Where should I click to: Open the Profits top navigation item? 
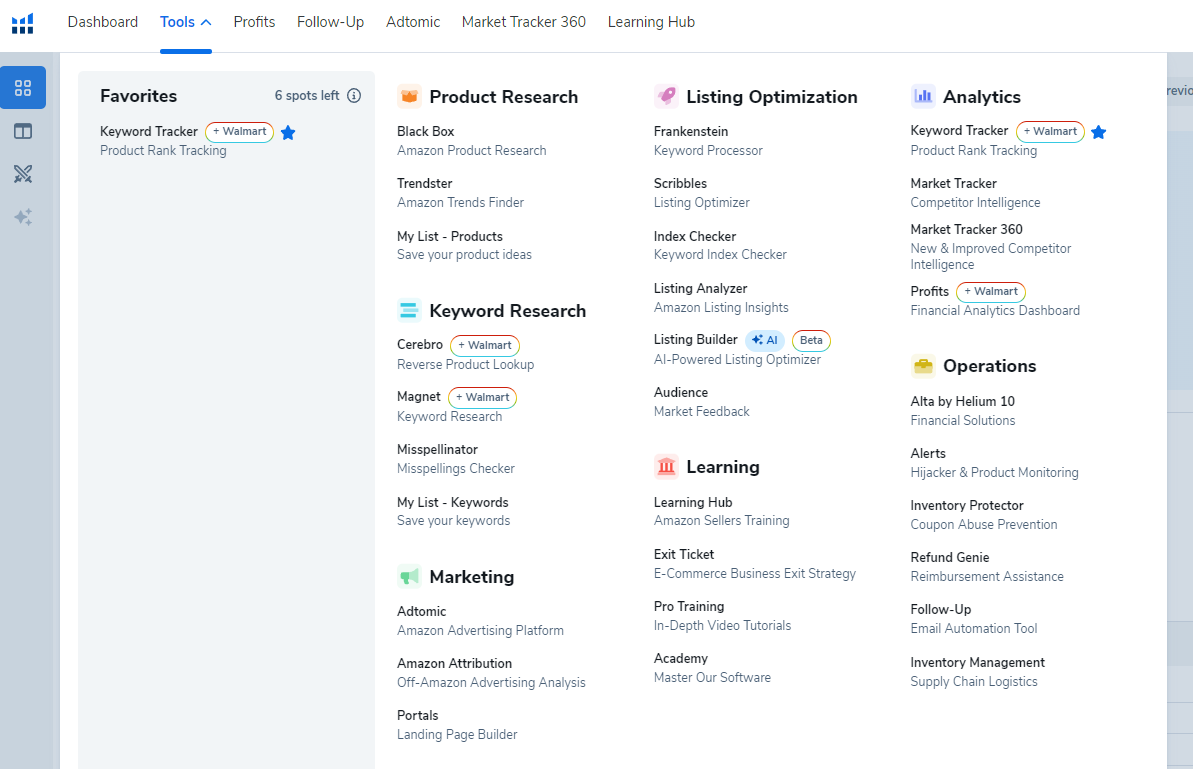(x=254, y=22)
